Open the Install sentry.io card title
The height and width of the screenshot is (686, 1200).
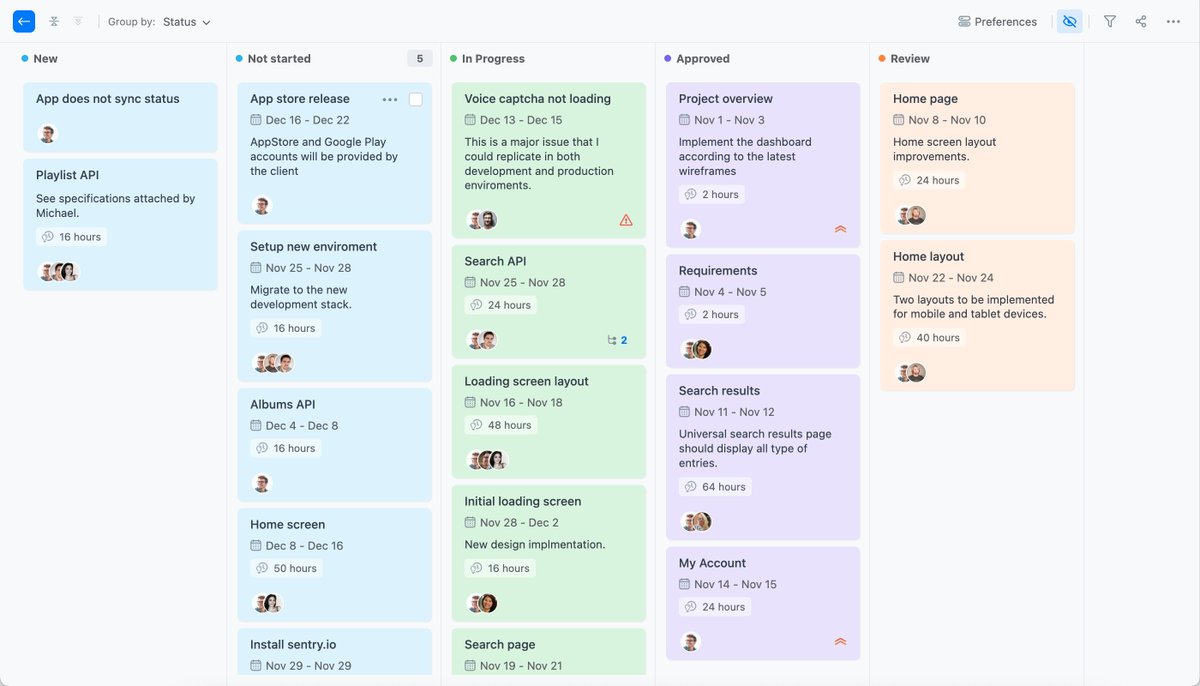[x=294, y=645]
